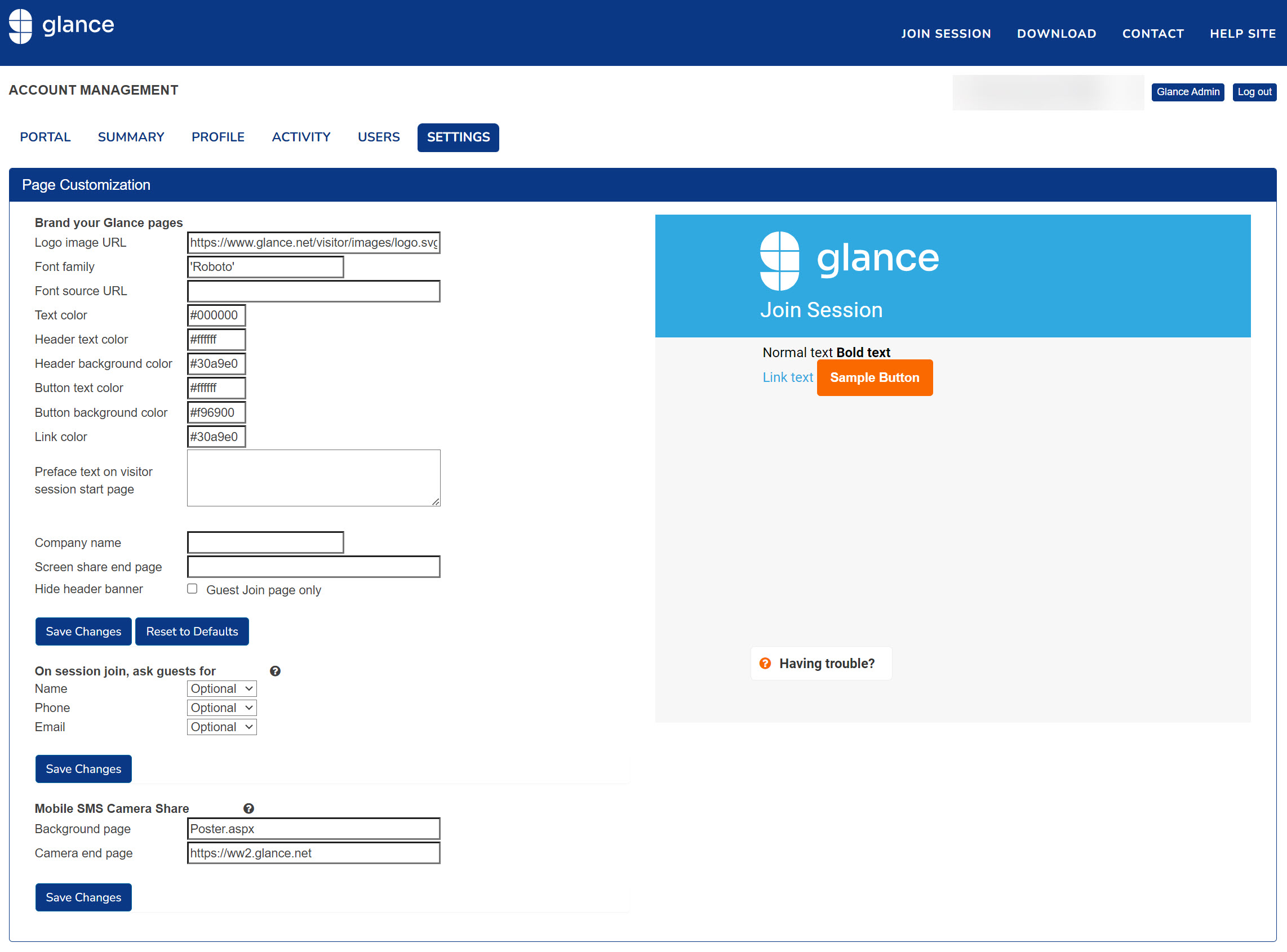1287x952 pixels.
Task: Click the Link text sample in preview
Action: pyautogui.click(x=787, y=377)
